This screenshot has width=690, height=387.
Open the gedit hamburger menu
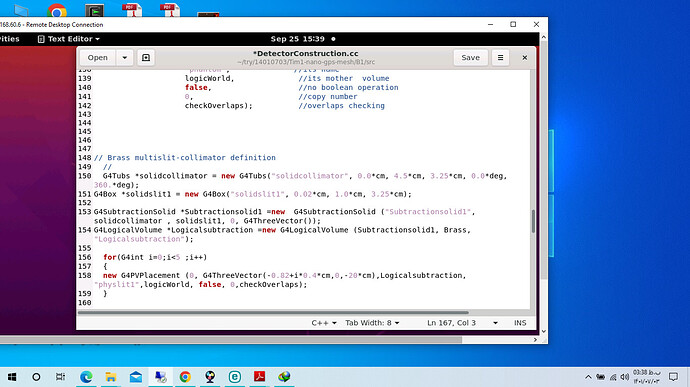tap(500, 58)
